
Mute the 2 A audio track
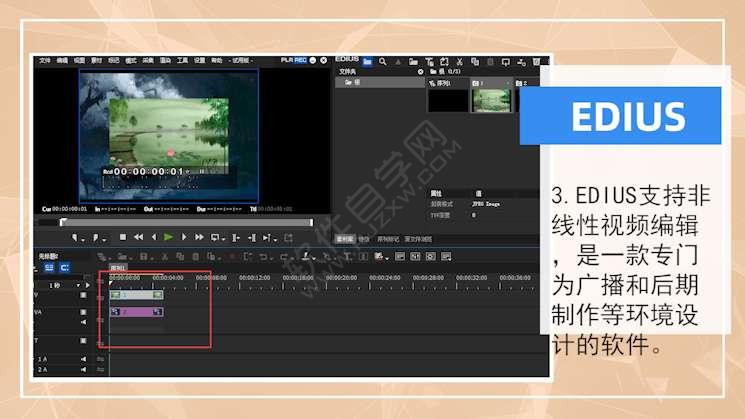point(83,369)
